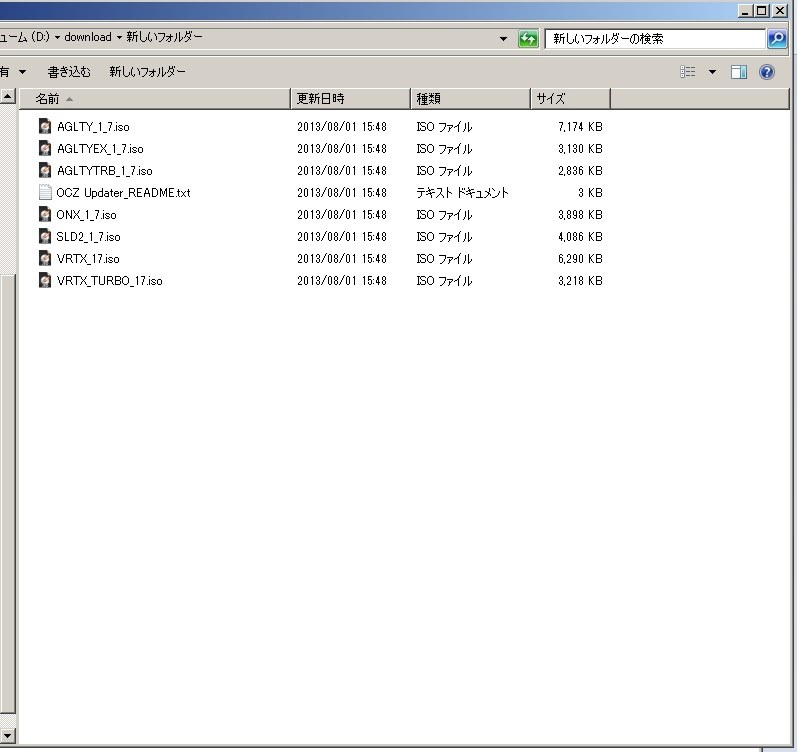Click the ISO ファイル type of VRTX_17.iso
This screenshot has width=798, height=755.
(x=444, y=259)
